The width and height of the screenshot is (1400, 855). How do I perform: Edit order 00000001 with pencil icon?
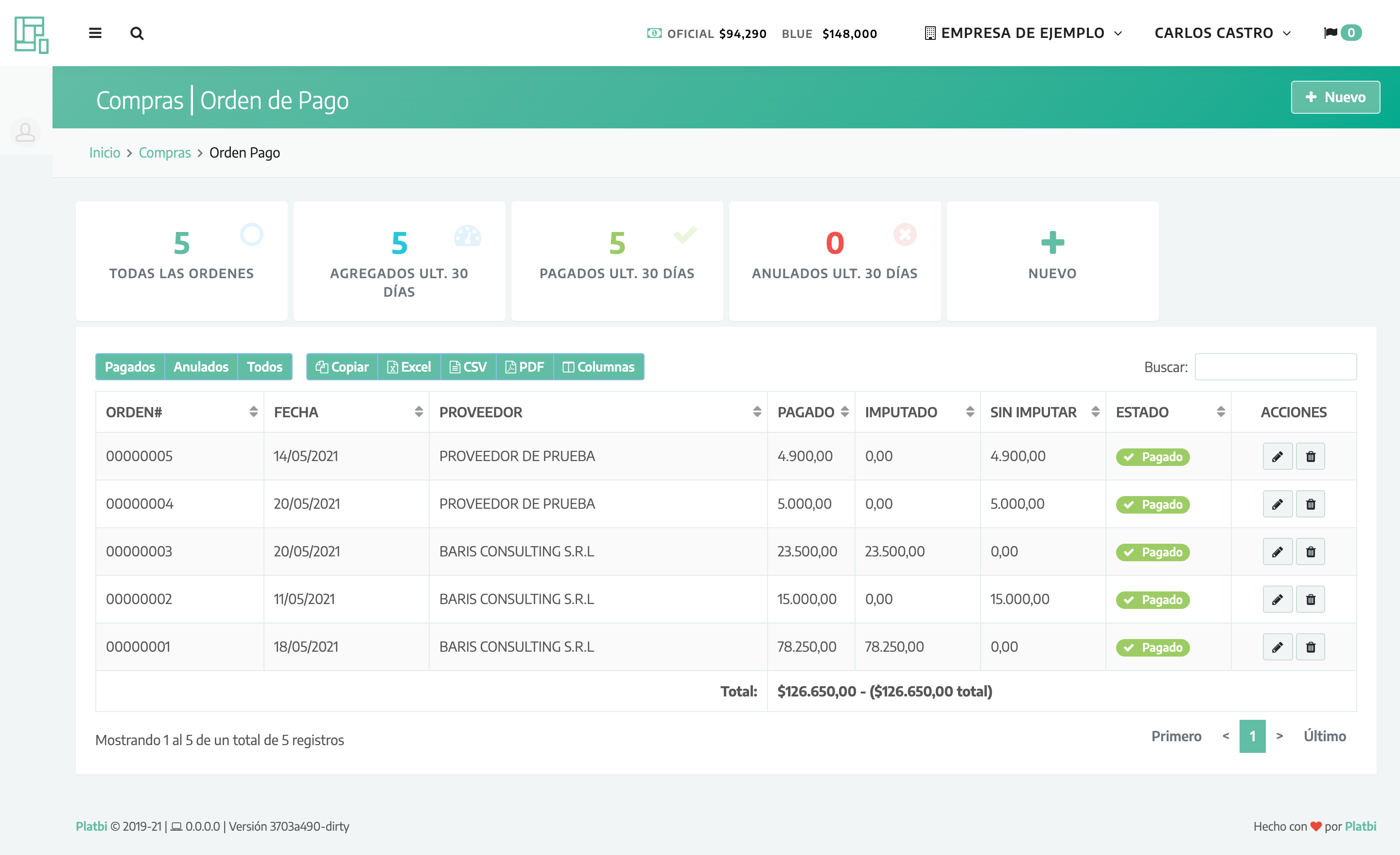1277,647
